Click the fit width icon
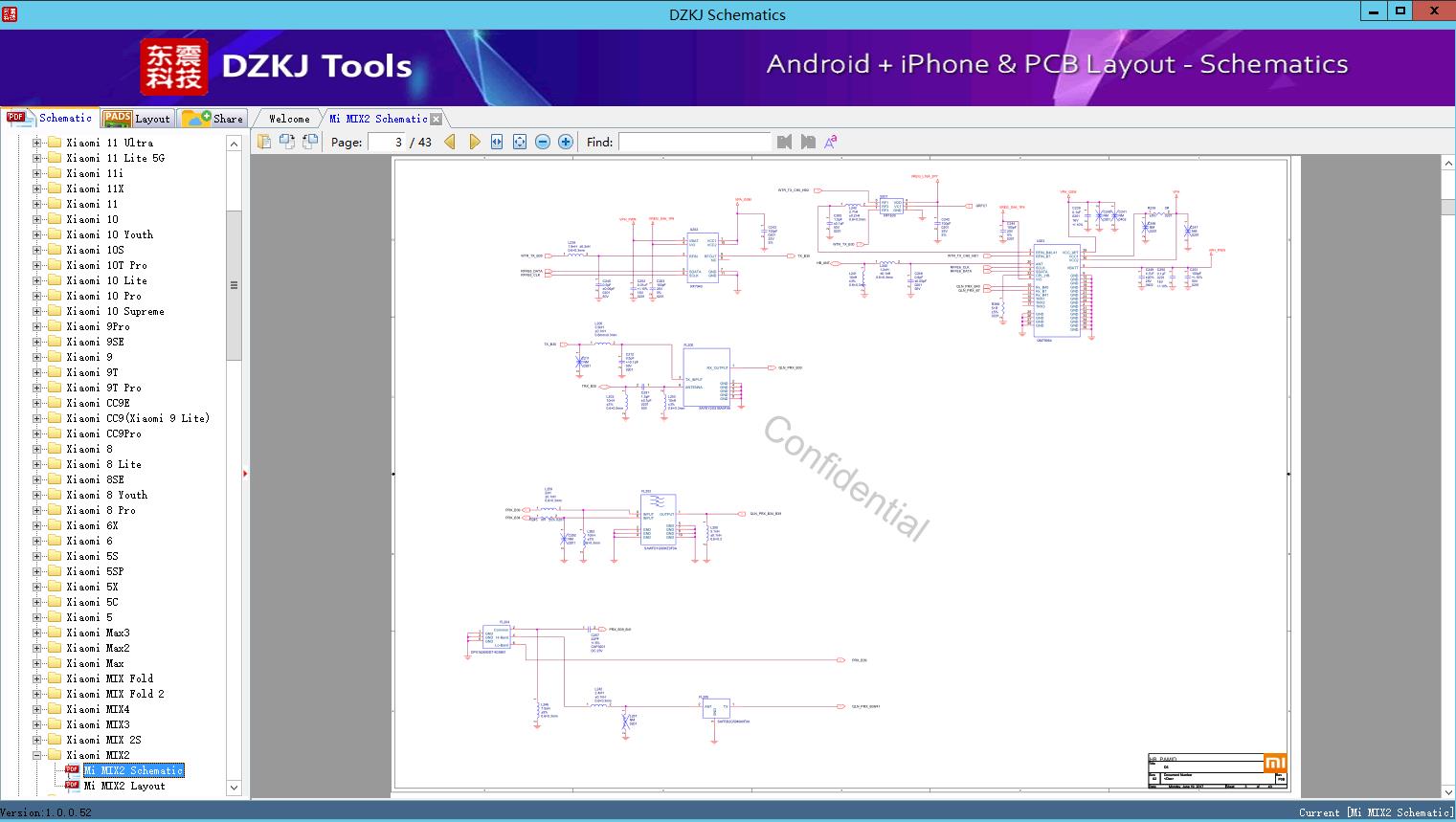This screenshot has height=822, width=1456. 497,142
